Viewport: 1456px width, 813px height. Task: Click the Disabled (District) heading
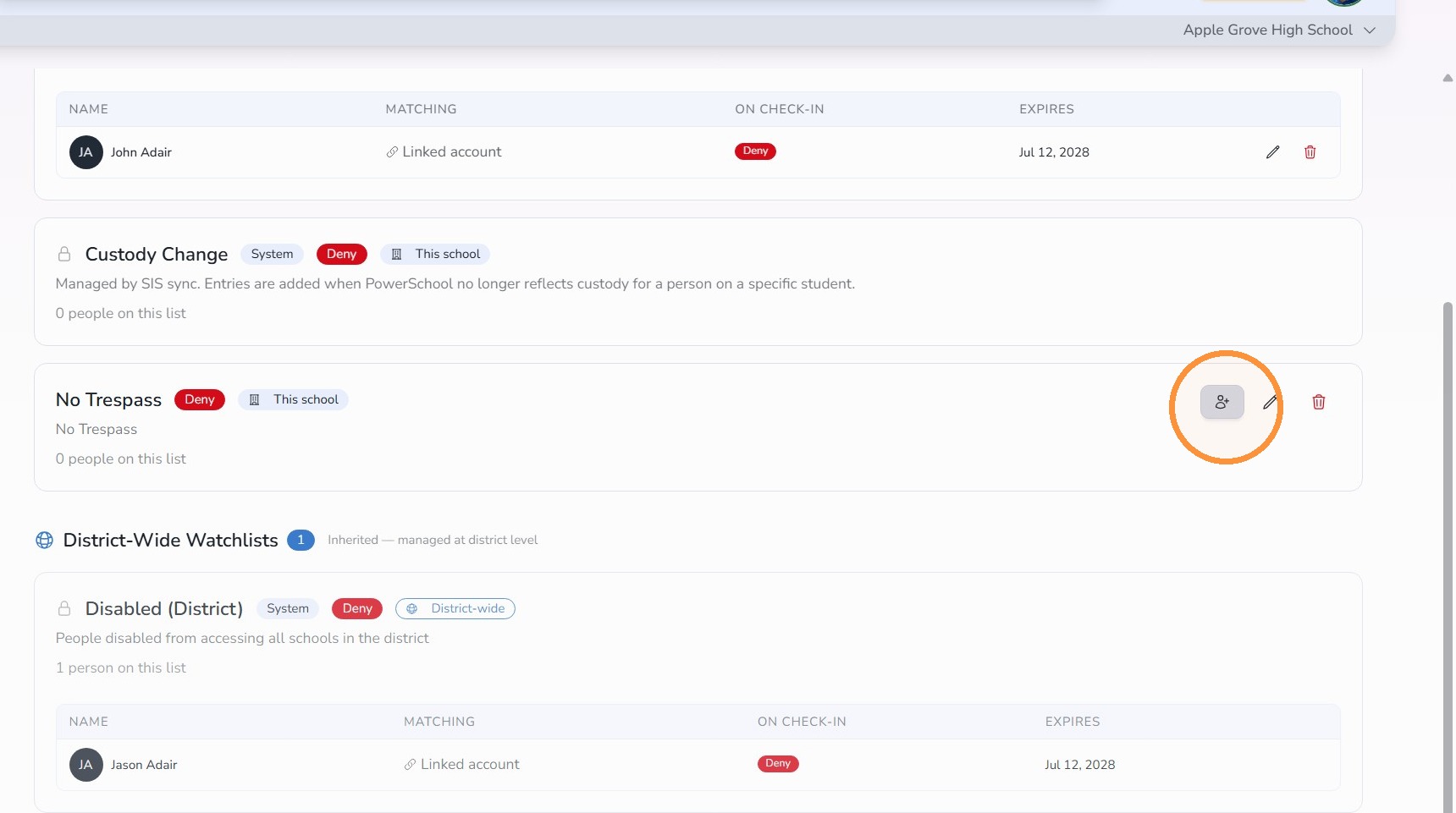(164, 609)
